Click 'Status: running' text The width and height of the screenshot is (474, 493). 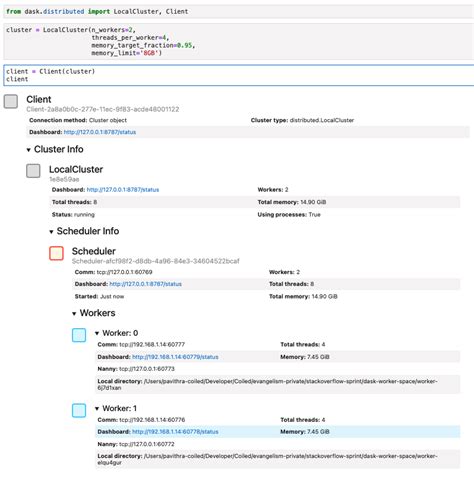73,215
